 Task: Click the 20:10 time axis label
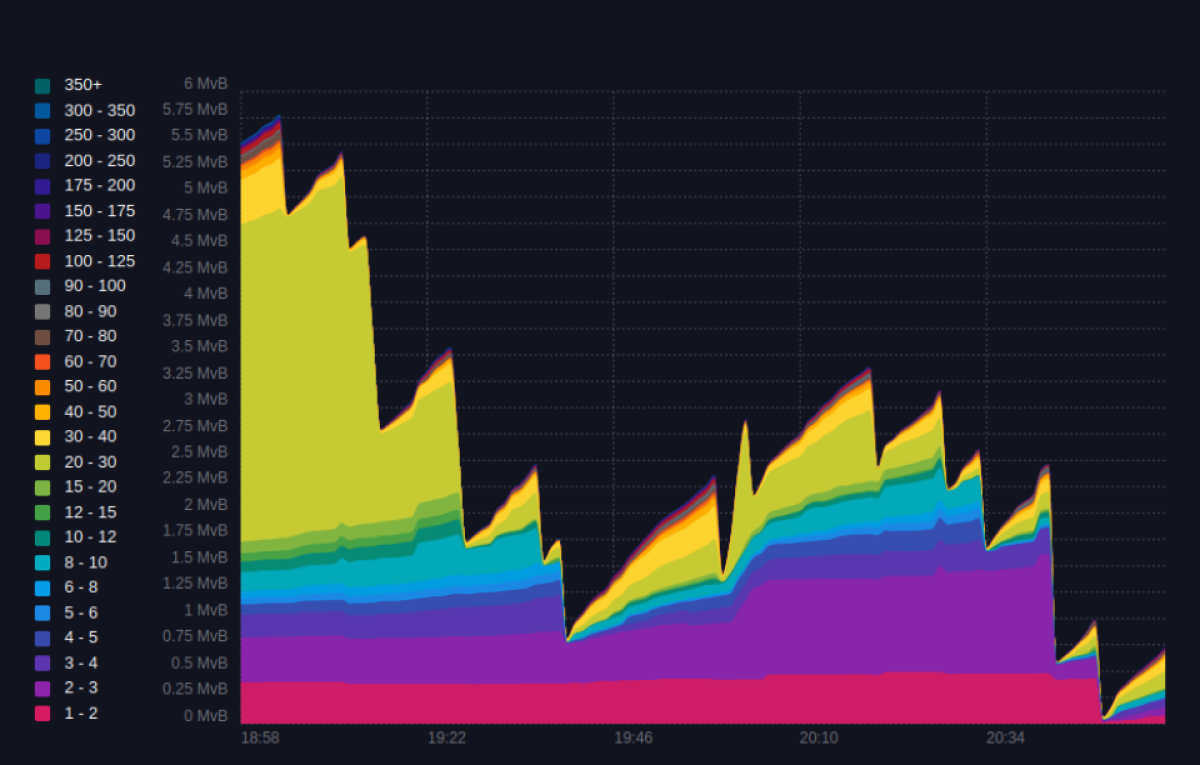coord(819,738)
